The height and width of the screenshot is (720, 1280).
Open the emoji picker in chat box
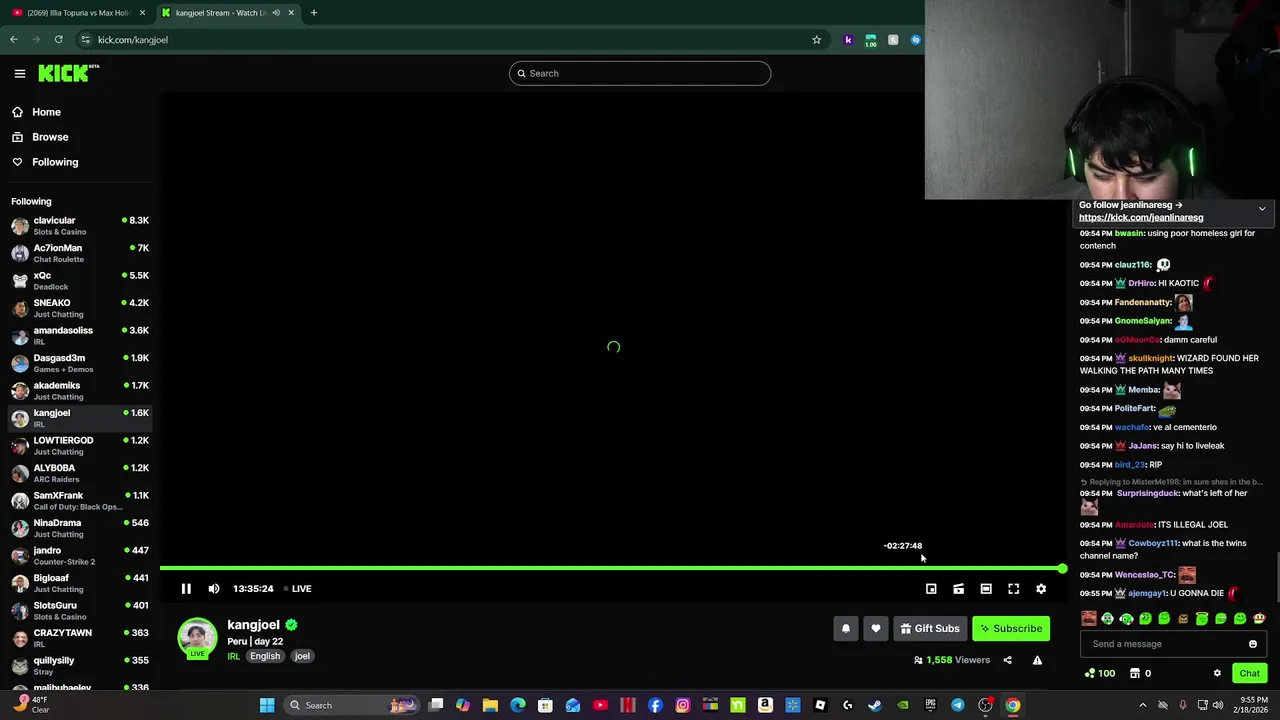(1253, 644)
